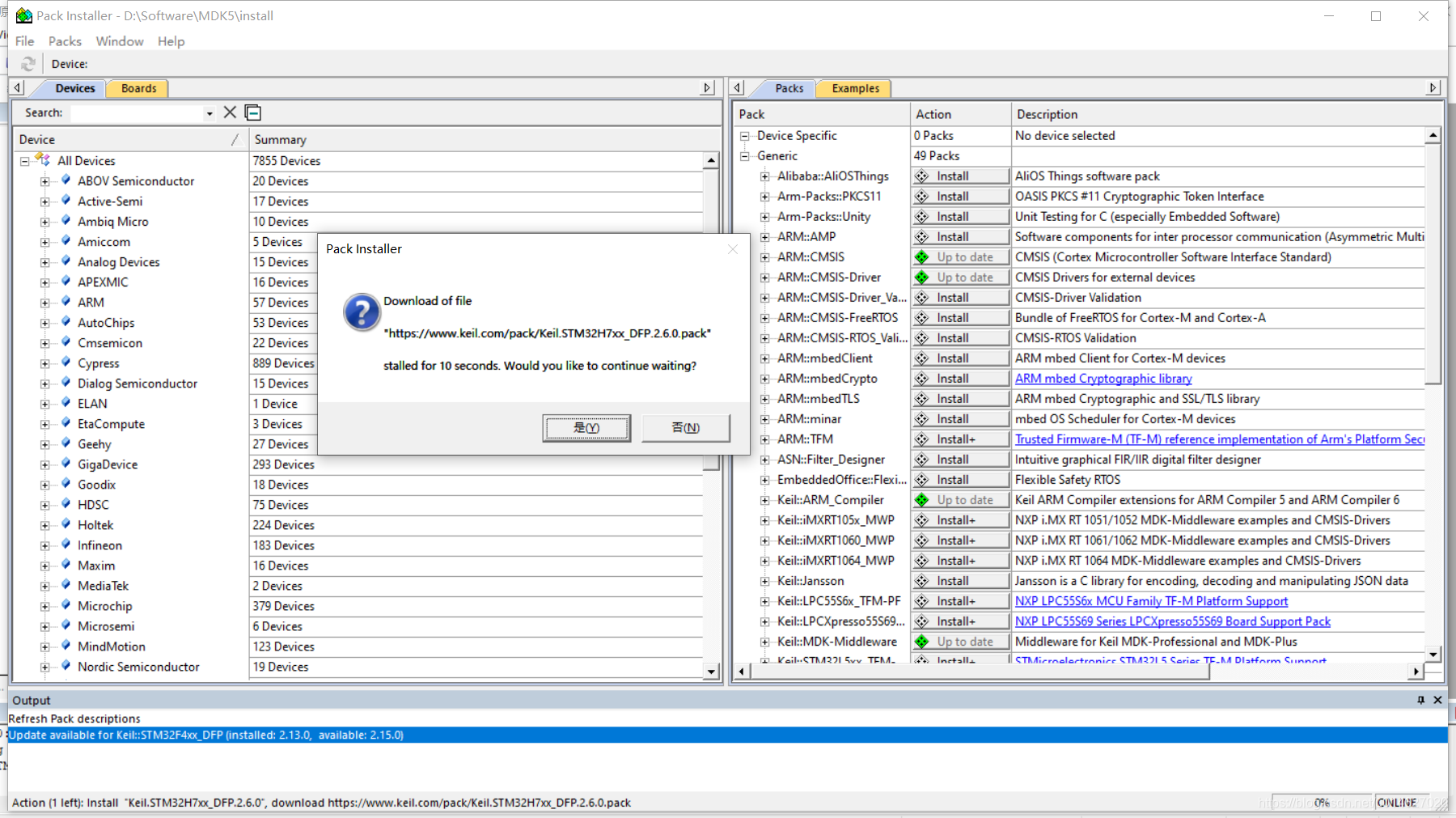This screenshot has width=1456, height=818.
Task: Select the APEXMIC vendor icon
Action: (x=66, y=282)
